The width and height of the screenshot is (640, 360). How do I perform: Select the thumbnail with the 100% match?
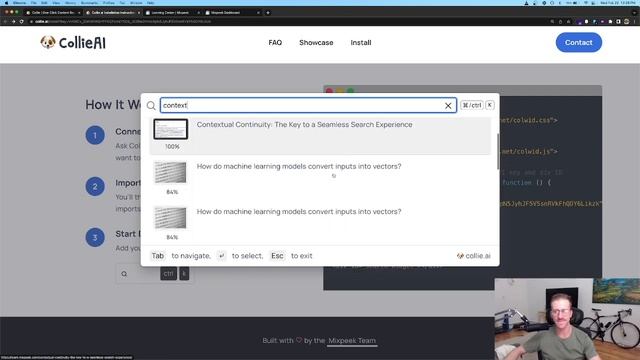(171, 129)
